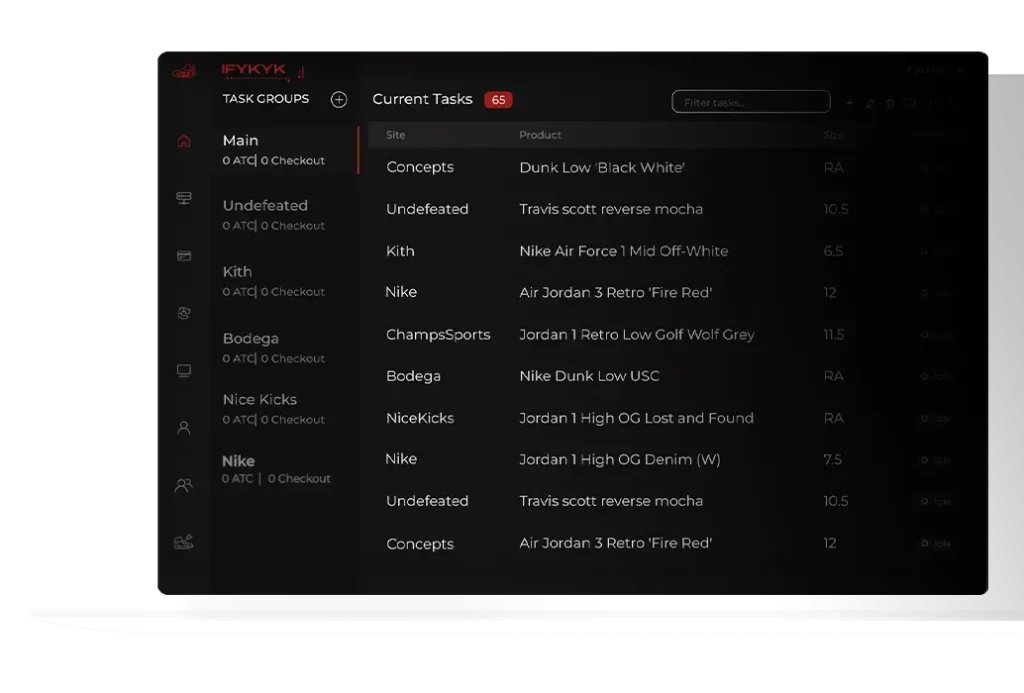Open the proxies server icon in the sidebar

(184, 198)
